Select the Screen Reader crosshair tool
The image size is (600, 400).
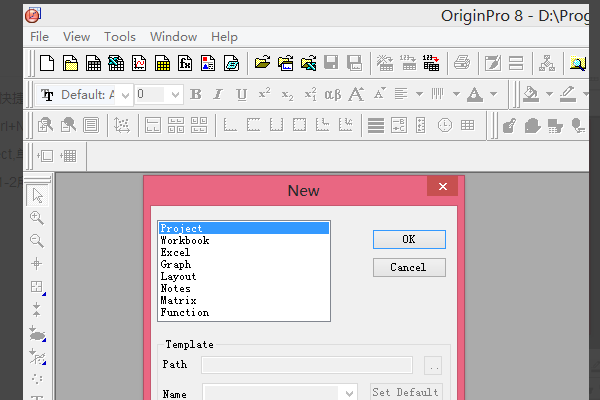tap(37, 263)
